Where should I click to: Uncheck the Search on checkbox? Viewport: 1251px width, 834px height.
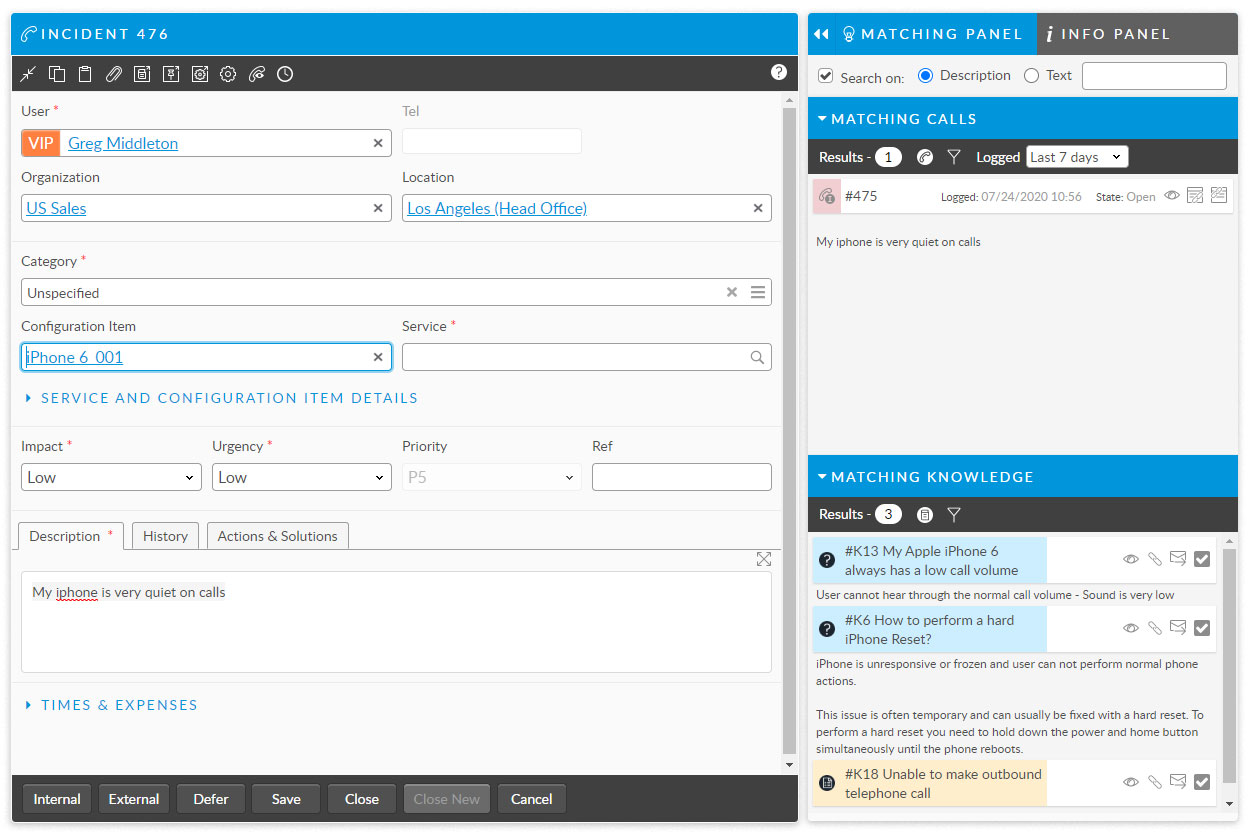pos(825,75)
